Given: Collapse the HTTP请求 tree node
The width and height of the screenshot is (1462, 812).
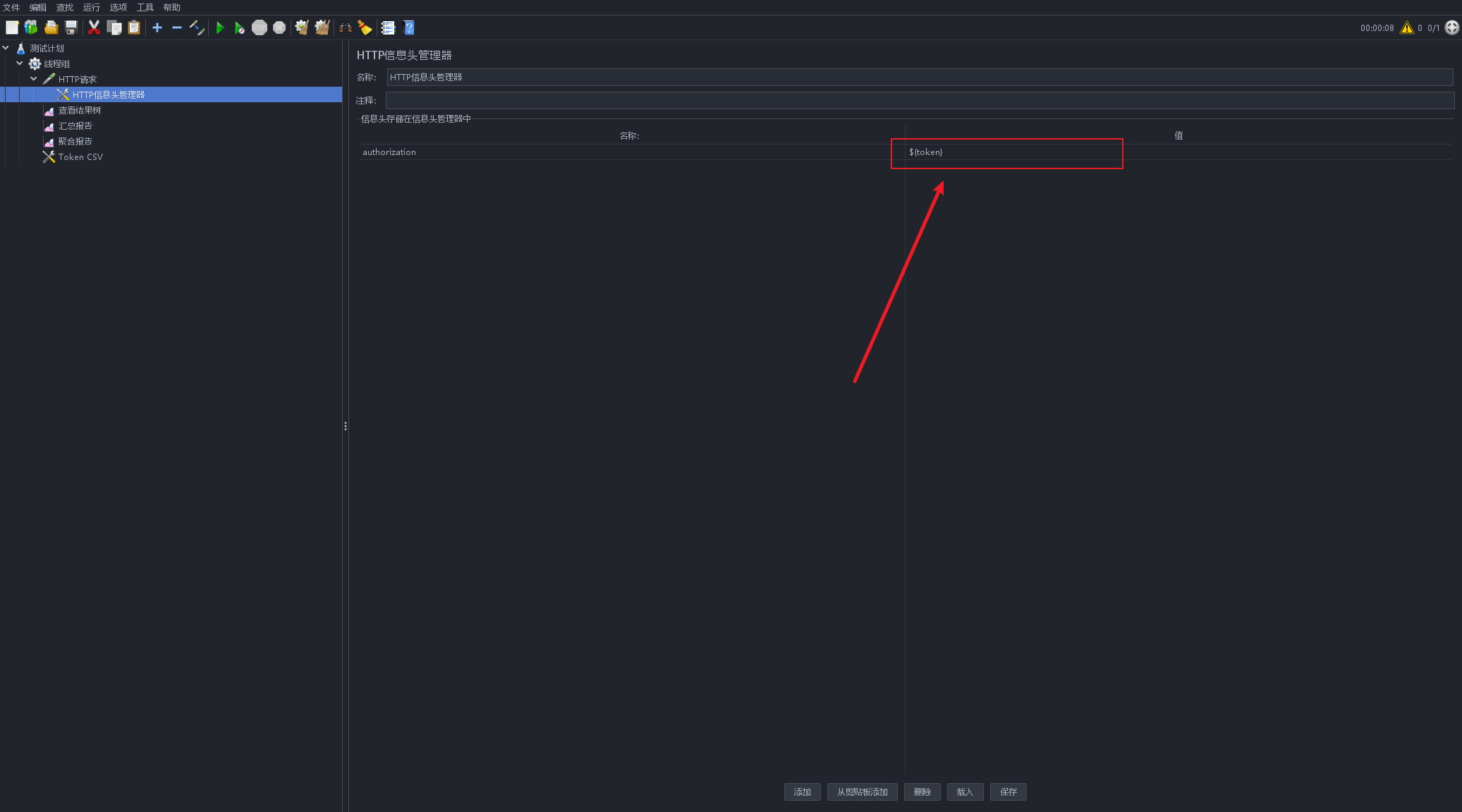Looking at the screenshot, I should point(34,79).
